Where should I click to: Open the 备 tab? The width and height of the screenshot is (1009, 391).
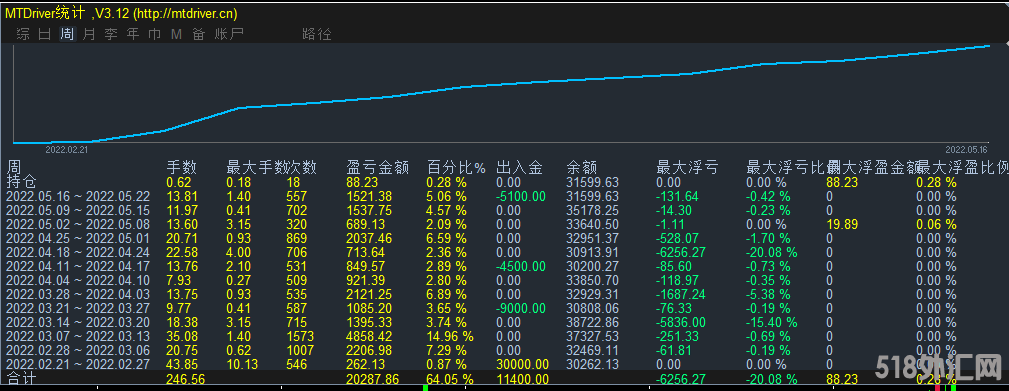click(x=198, y=34)
